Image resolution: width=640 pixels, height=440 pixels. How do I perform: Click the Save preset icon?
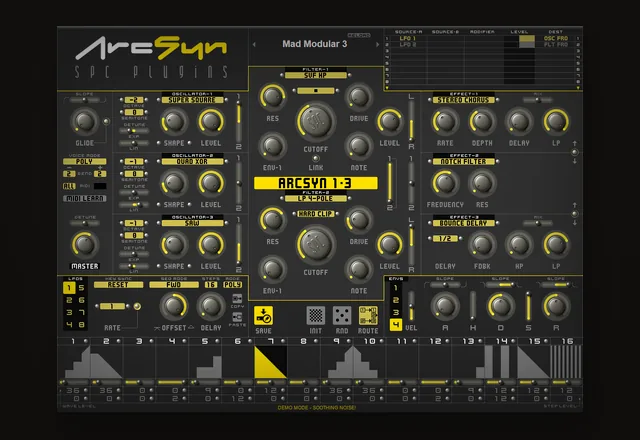click(x=263, y=316)
